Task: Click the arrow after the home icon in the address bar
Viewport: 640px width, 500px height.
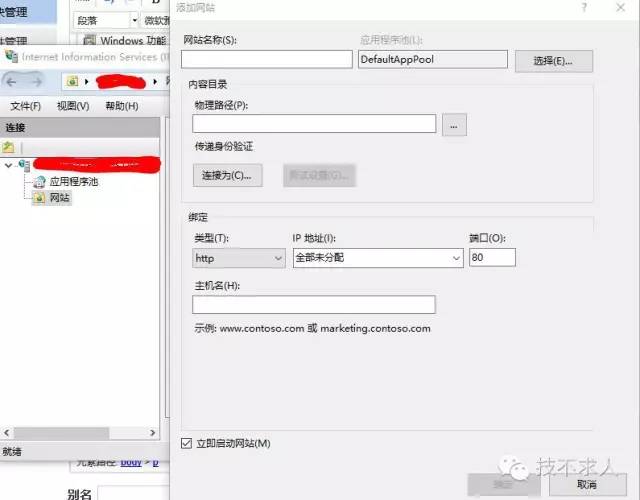Action: click(x=87, y=82)
